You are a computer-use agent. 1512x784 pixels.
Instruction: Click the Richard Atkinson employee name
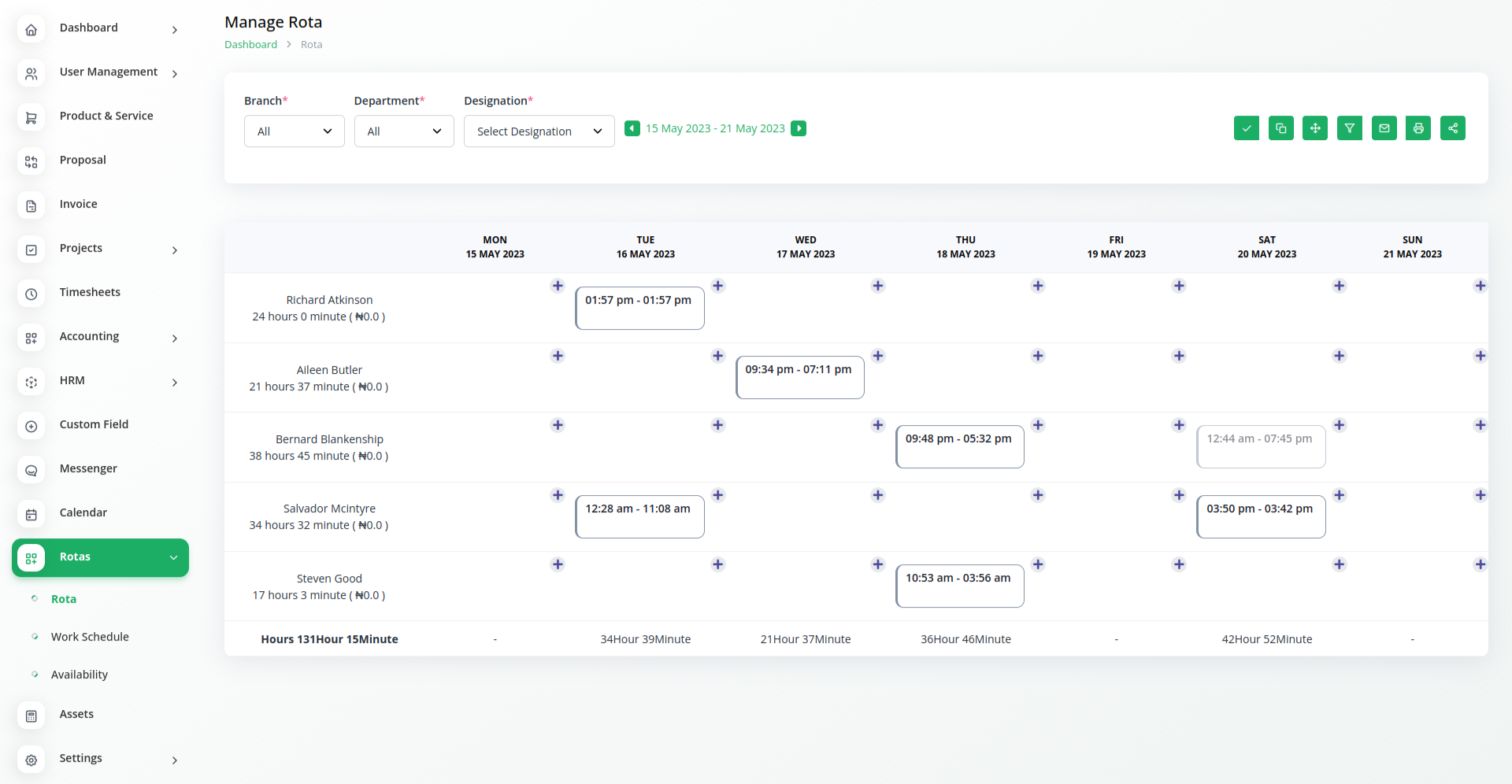tap(329, 300)
